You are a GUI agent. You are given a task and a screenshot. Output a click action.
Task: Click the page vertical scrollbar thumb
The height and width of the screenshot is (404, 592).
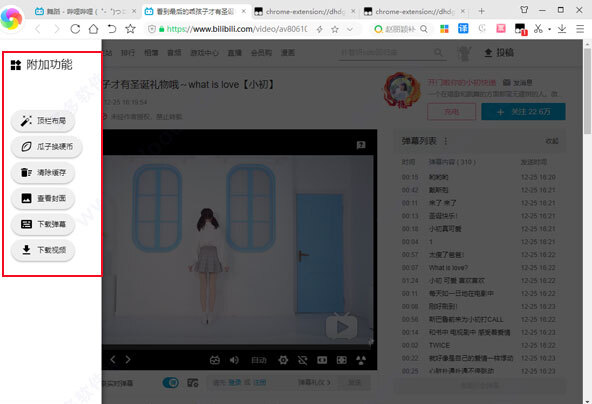click(x=587, y=91)
